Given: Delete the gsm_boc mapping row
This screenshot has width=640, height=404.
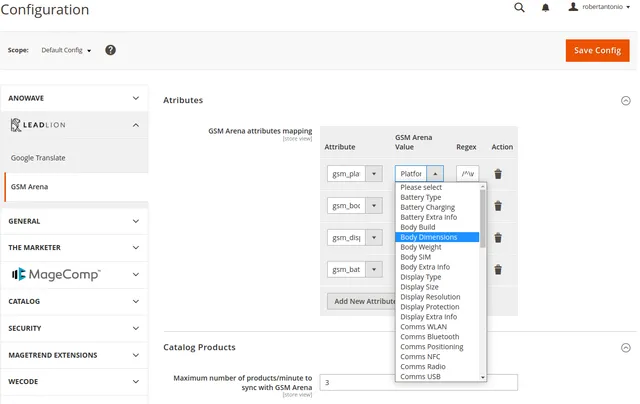Looking at the screenshot, I should click(498, 206).
